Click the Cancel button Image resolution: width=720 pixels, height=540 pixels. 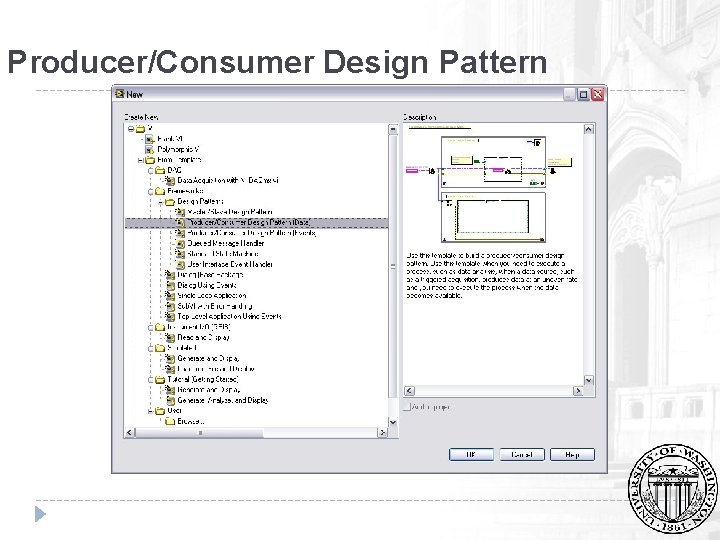(x=522, y=455)
